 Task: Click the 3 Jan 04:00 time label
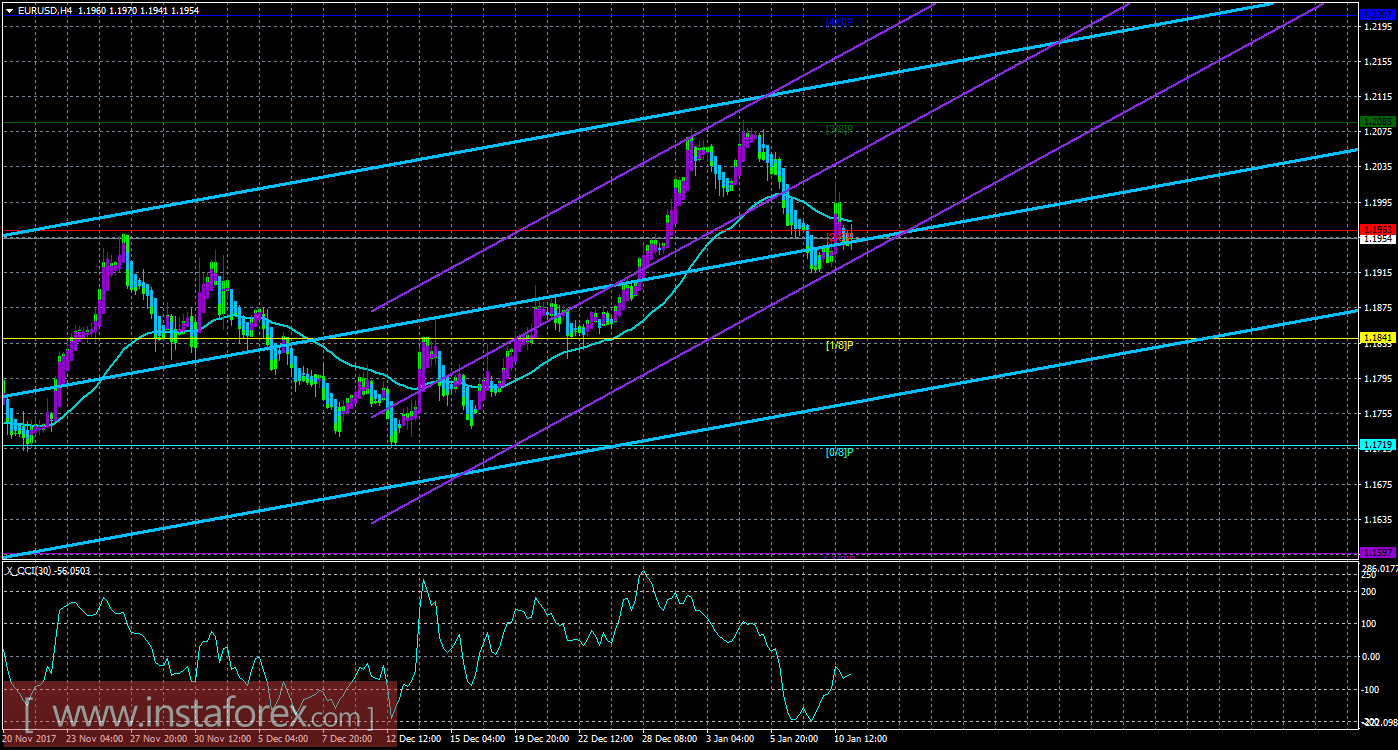click(729, 739)
